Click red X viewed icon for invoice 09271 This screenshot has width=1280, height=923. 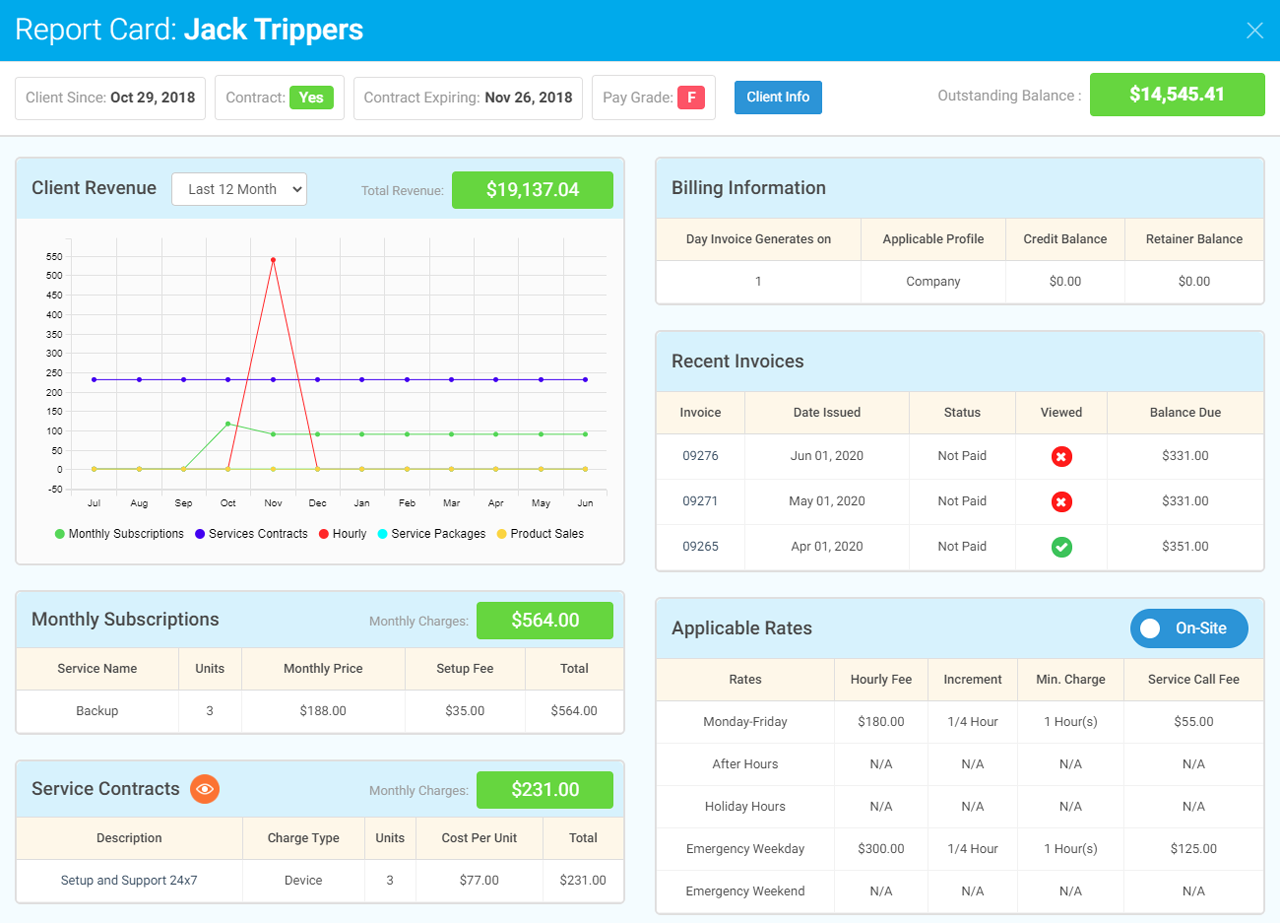tap(1061, 501)
